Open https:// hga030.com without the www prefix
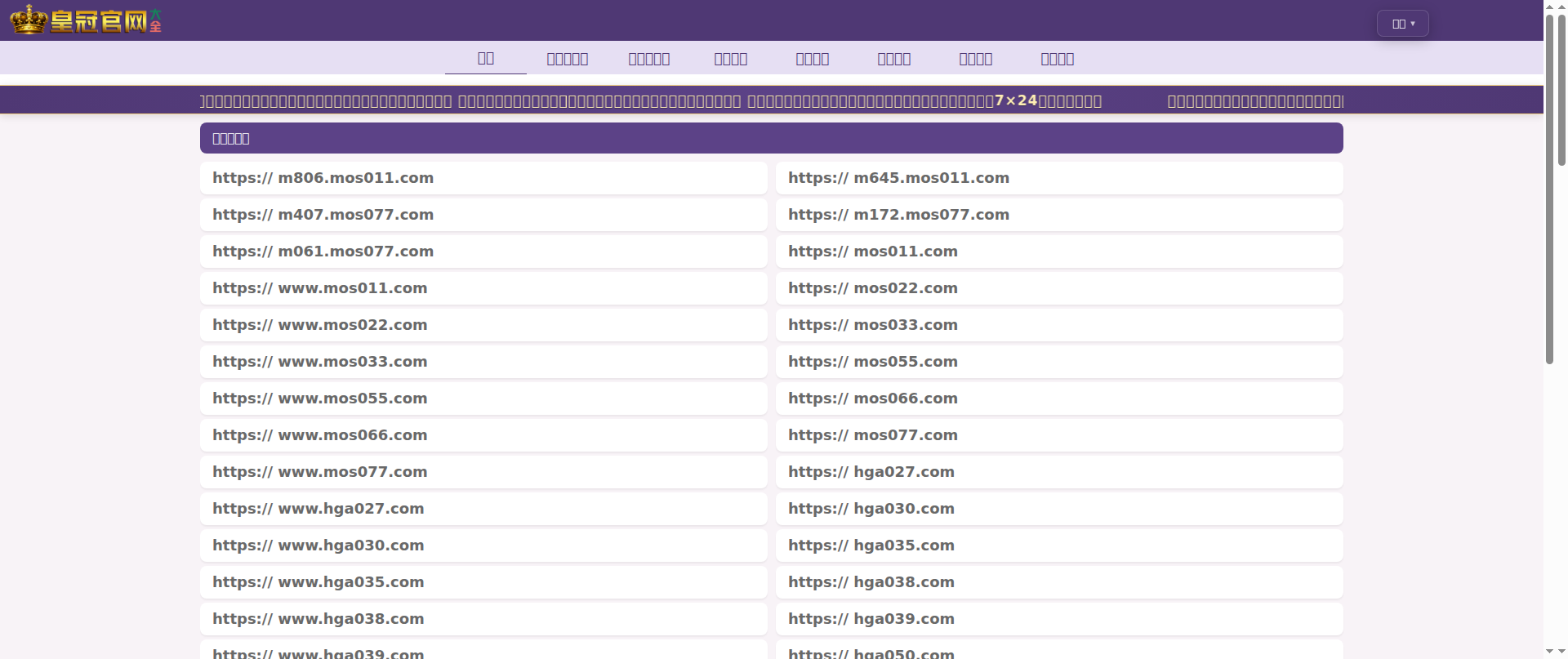This screenshot has width=1568, height=659. tap(1059, 509)
